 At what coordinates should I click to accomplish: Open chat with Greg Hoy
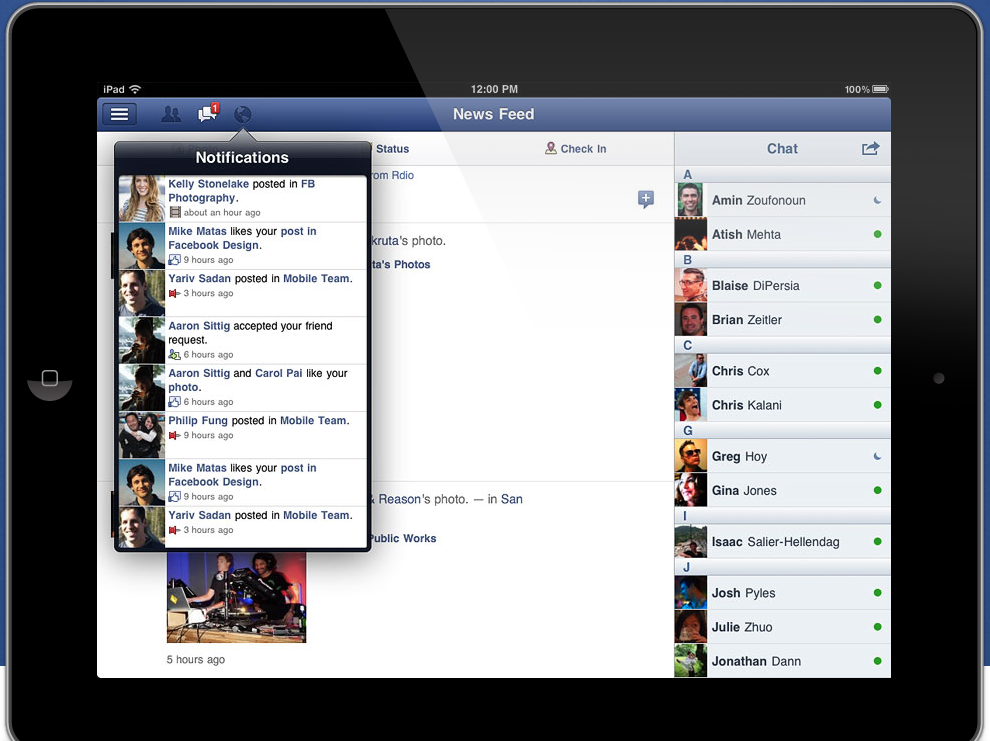click(783, 456)
